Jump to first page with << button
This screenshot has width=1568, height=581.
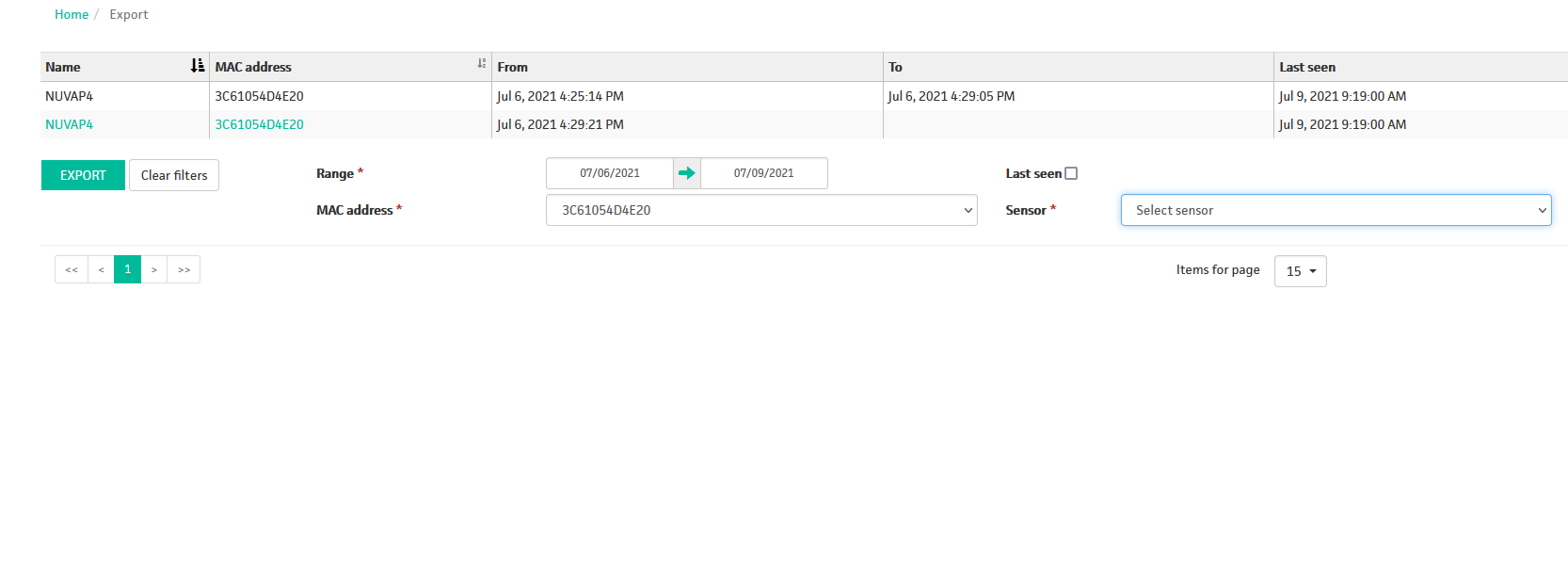(72, 269)
